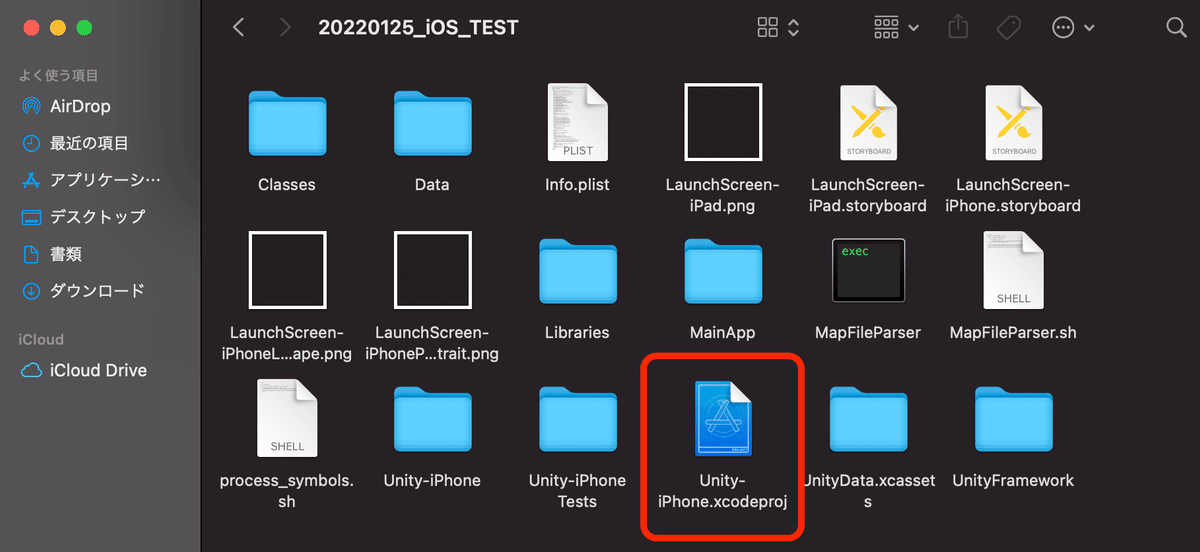
Task: Click the yellow minimize window button
Action: 57,28
